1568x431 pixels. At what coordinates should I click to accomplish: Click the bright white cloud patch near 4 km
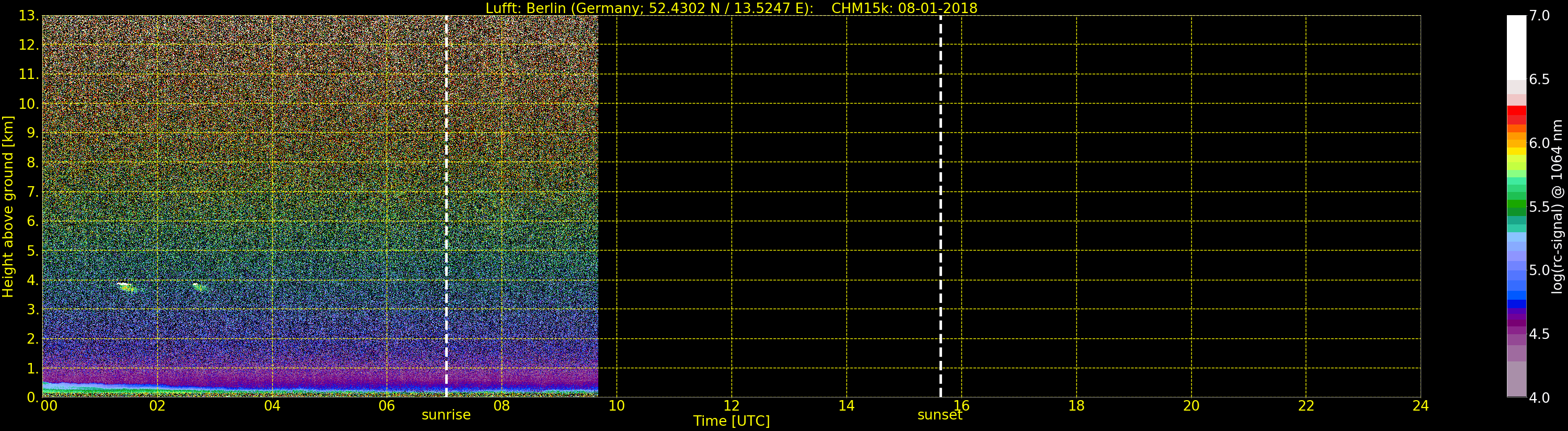pos(126,285)
